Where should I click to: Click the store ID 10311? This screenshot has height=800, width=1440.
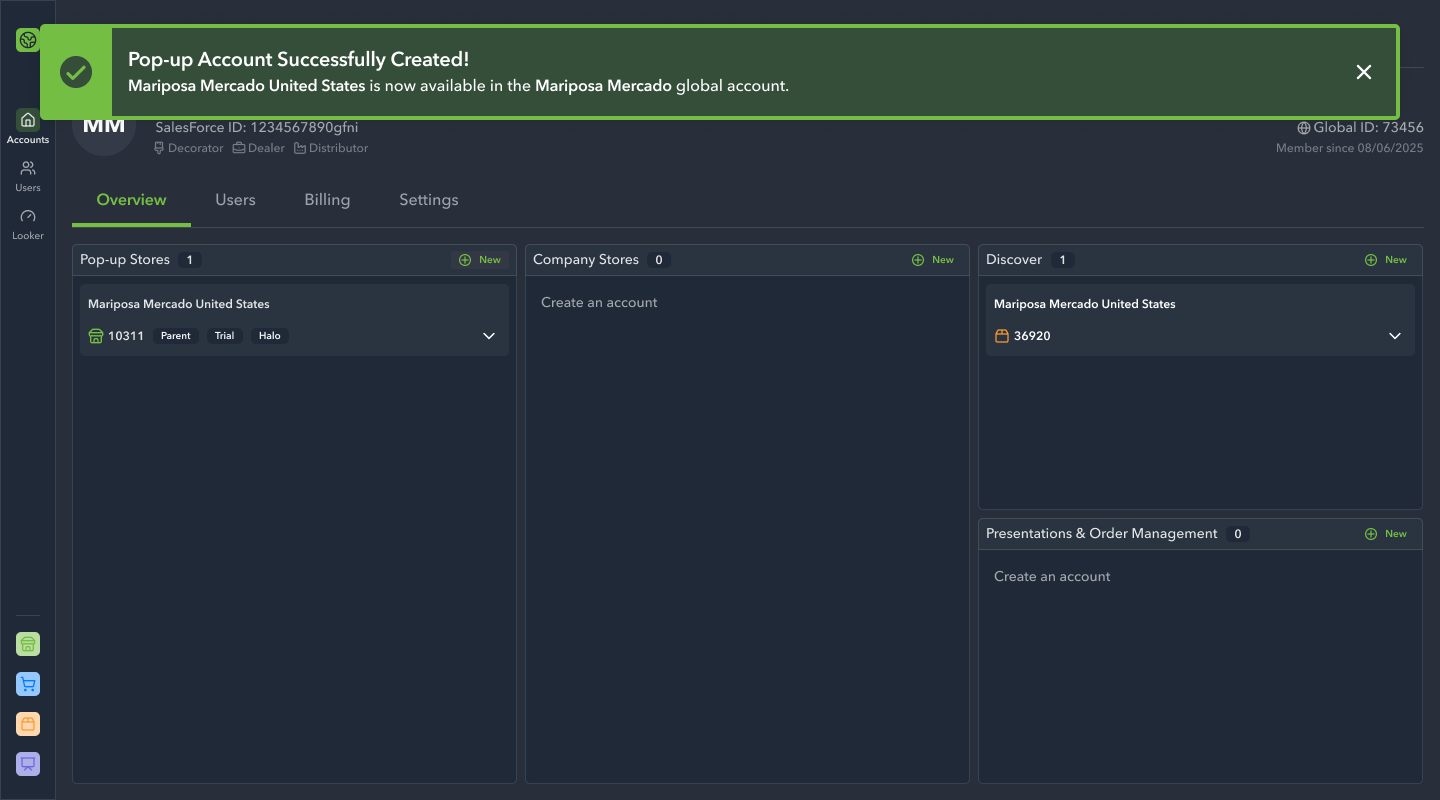(126, 336)
